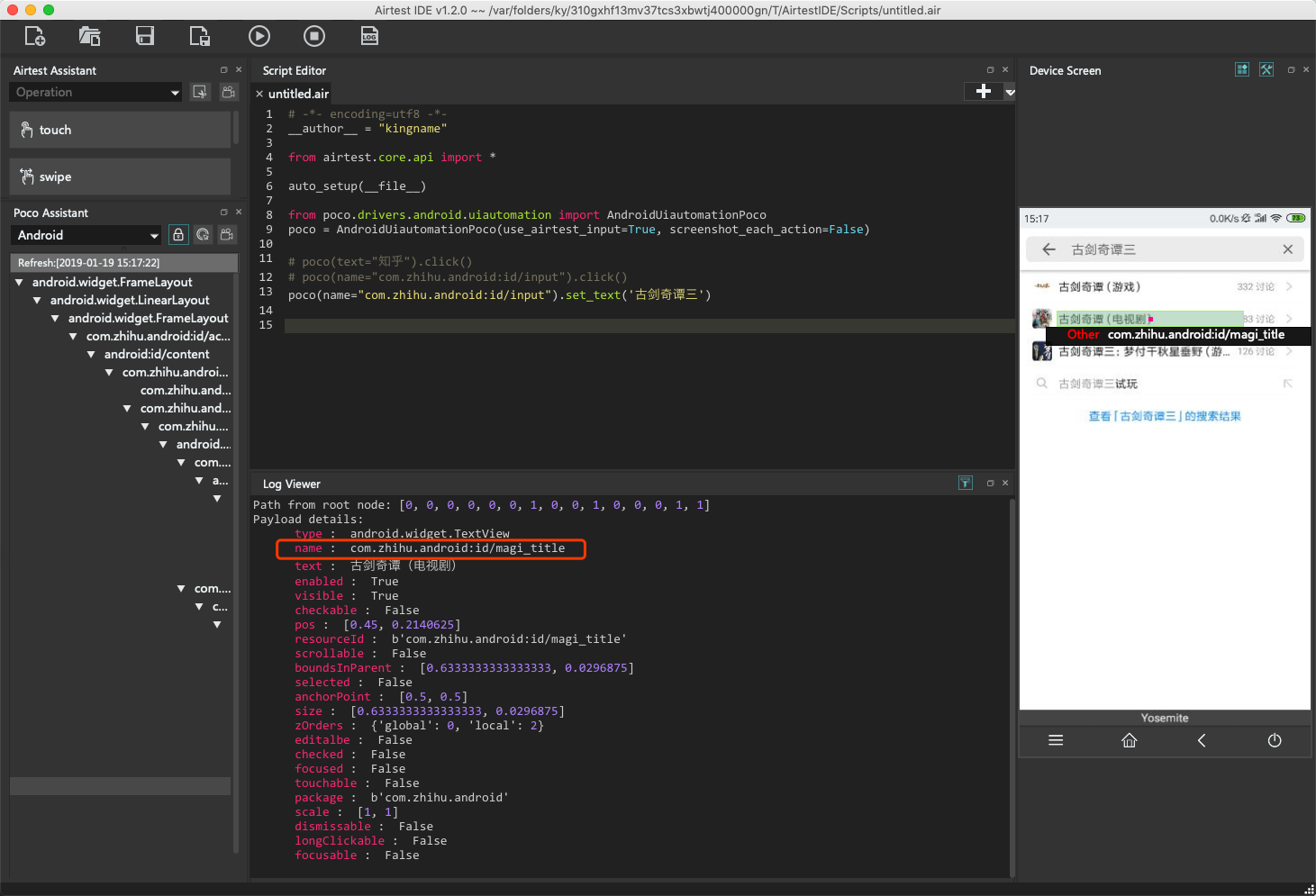The image size is (1316, 896).
Task: Click the Refresh timestamp header in Poco tree
Action: point(123,263)
